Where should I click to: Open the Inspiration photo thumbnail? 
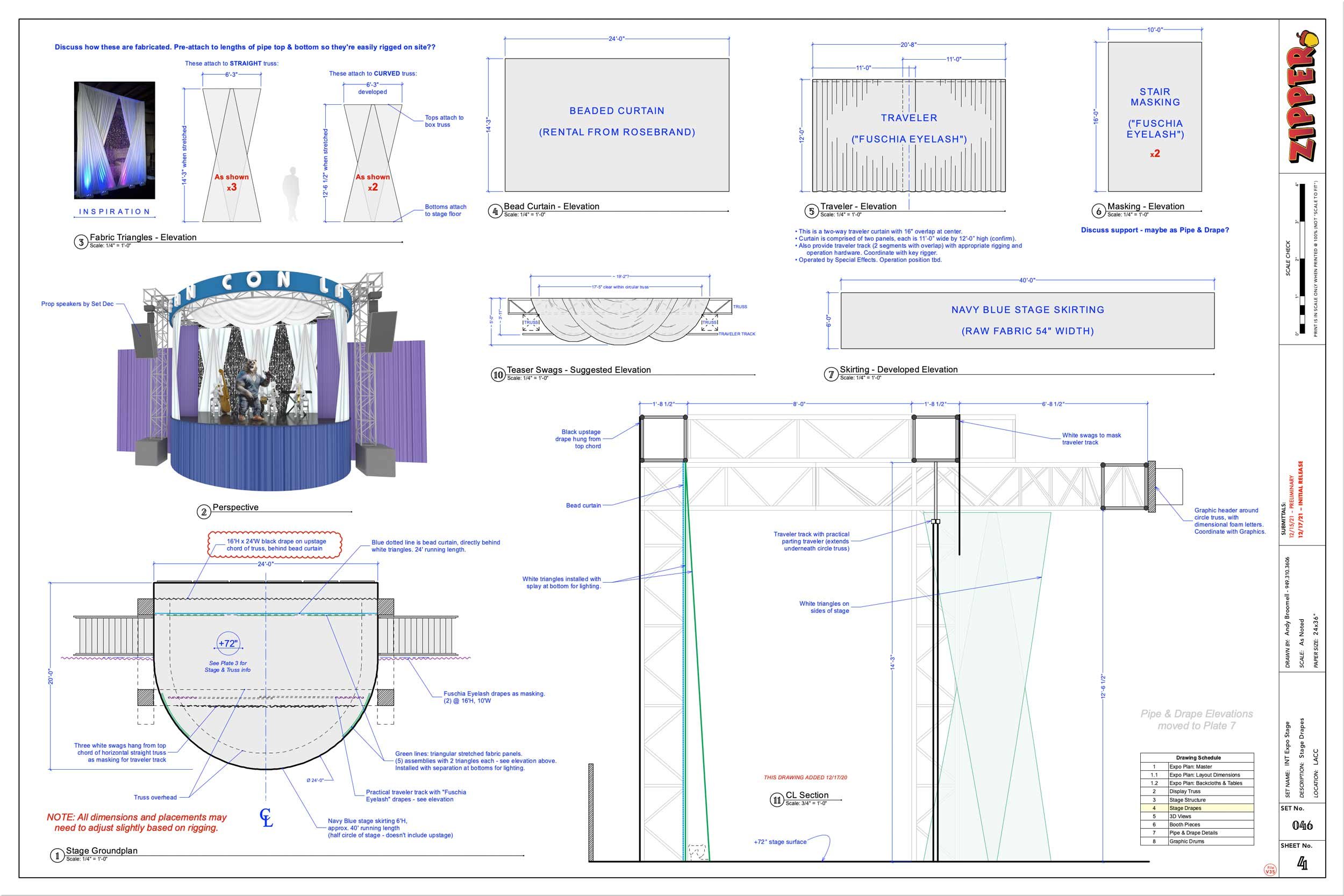click(x=115, y=141)
